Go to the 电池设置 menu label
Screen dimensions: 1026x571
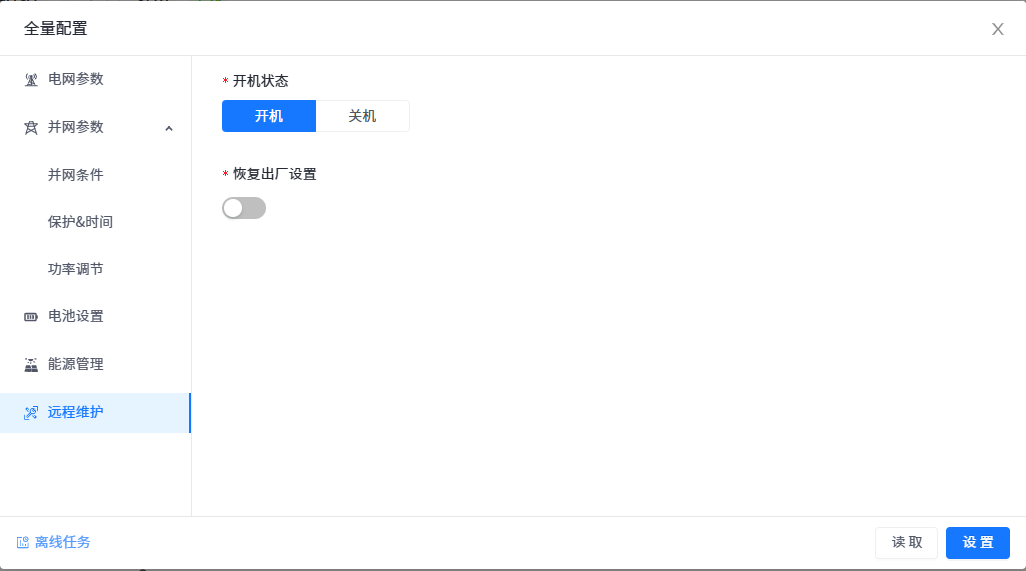click(x=76, y=316)
